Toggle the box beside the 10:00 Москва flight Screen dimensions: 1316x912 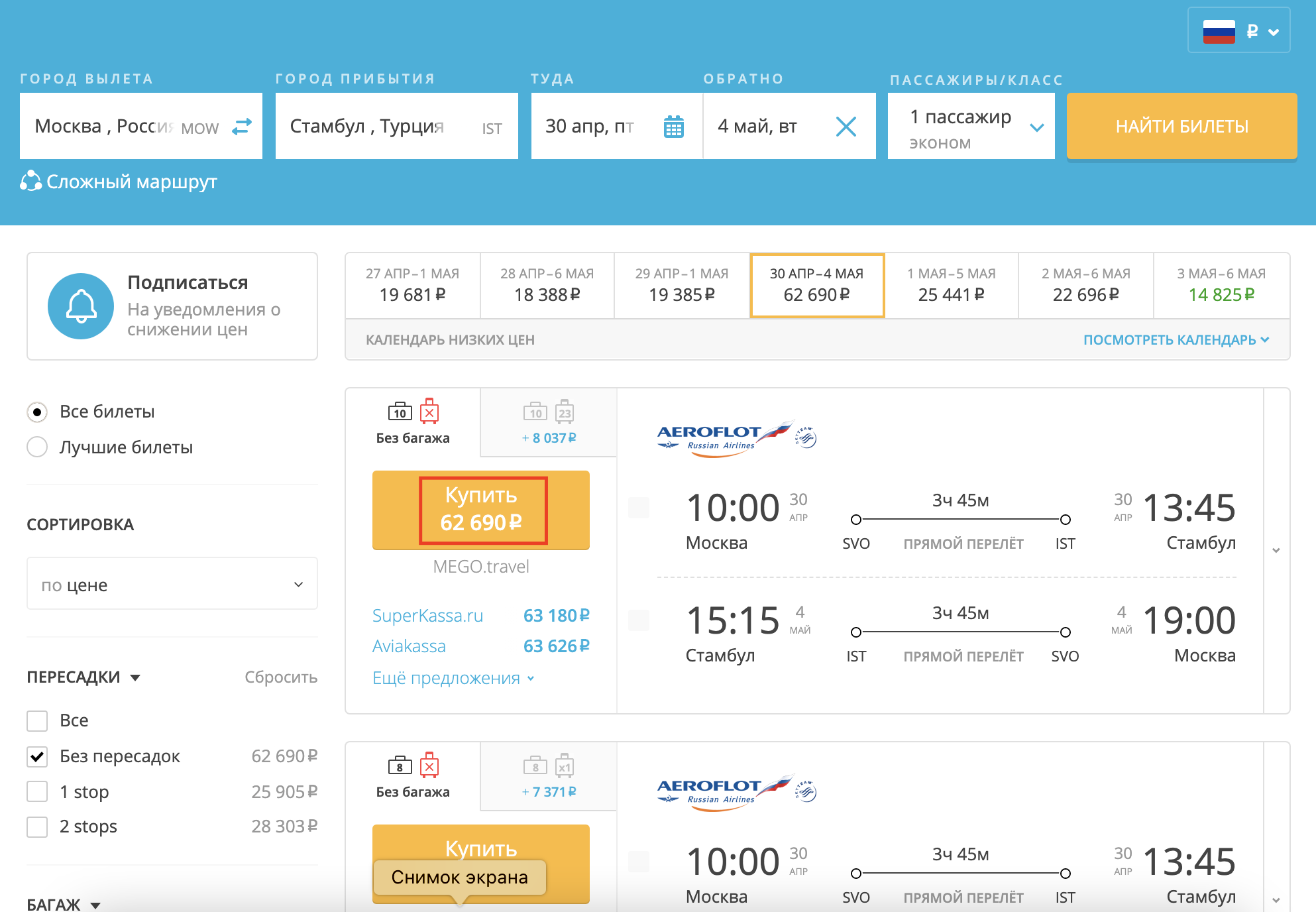(639, 508)
